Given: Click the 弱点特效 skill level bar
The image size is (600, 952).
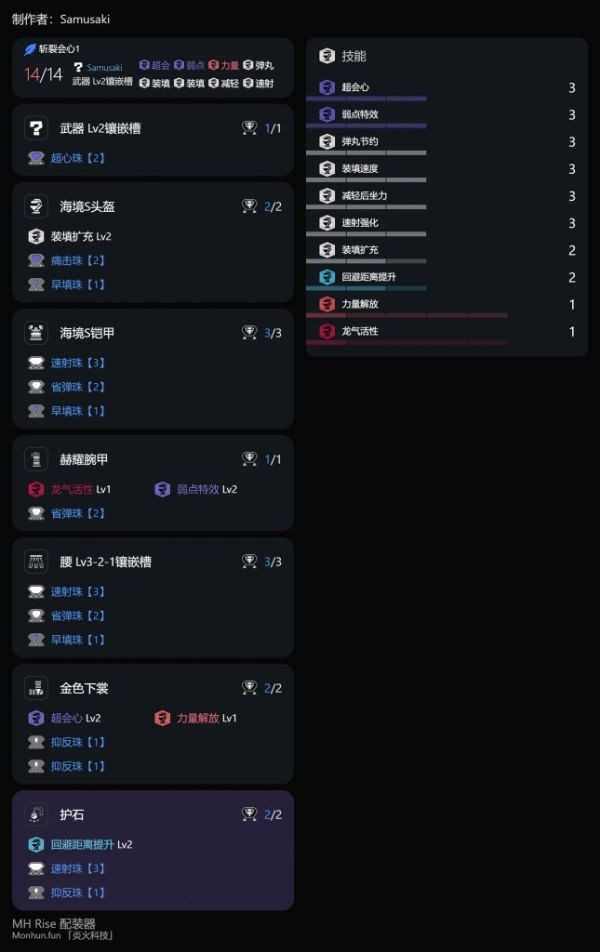Looking at the screenshot, I should [x=366, y=126].
